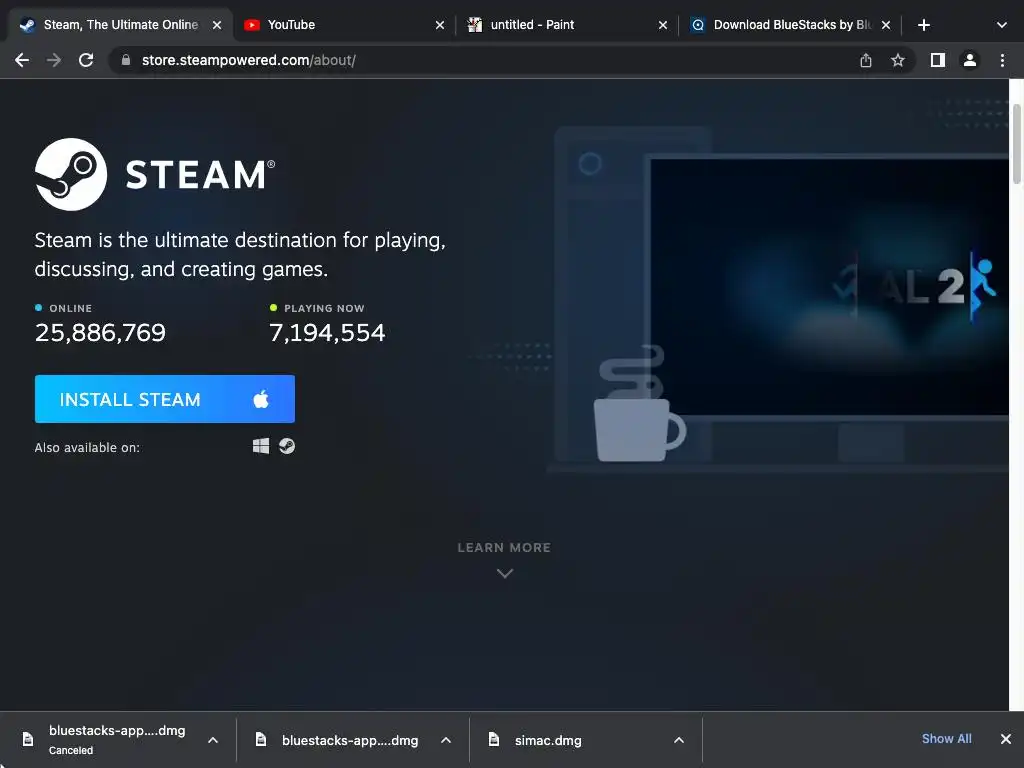Click the LEARN MORE link
Screen dimensions: 1024x768
(x=504, y=547)
